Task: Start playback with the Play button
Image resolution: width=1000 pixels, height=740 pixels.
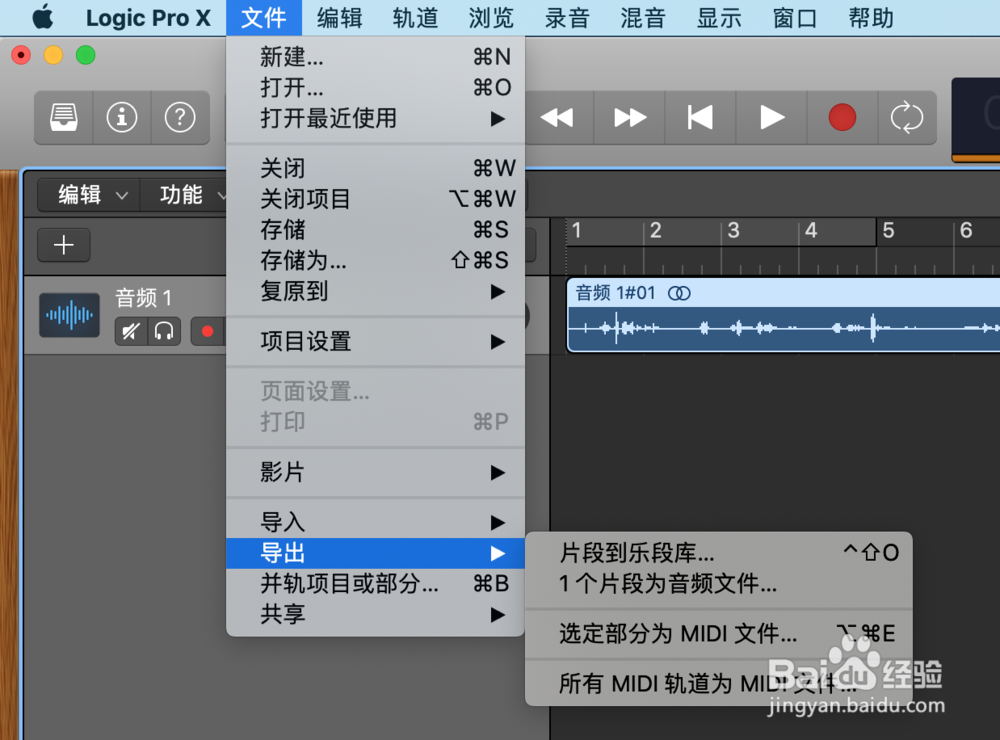Action: [772, 117]
